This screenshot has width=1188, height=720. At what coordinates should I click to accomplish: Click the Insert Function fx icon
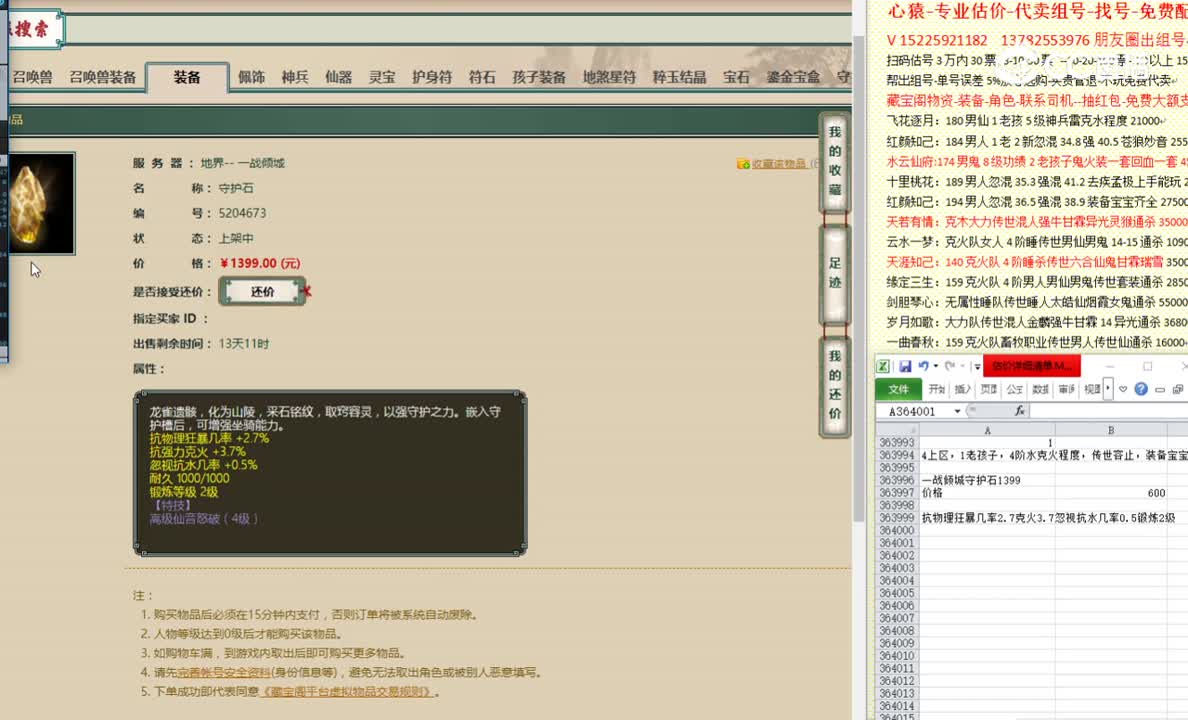1019,409
